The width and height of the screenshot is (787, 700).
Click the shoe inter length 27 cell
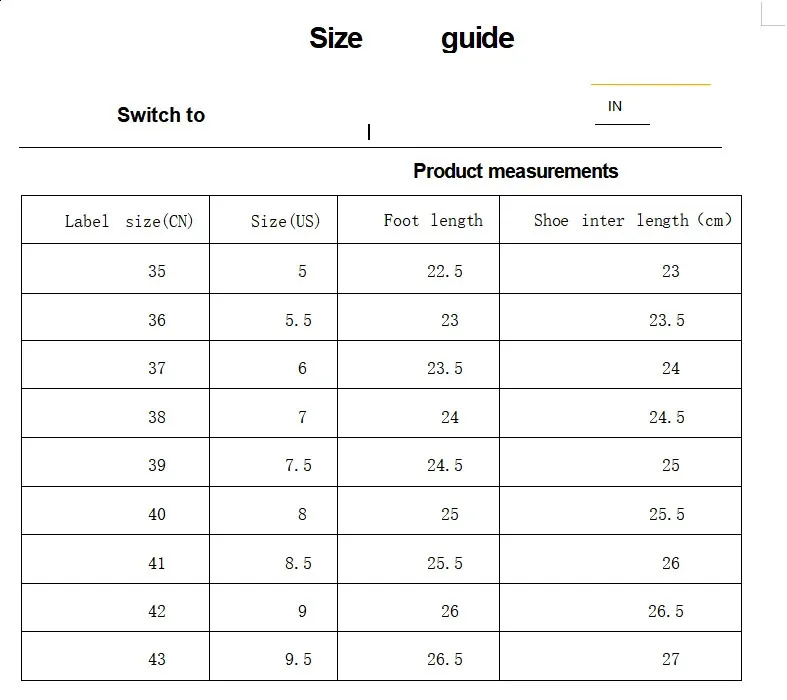(620, 656)
